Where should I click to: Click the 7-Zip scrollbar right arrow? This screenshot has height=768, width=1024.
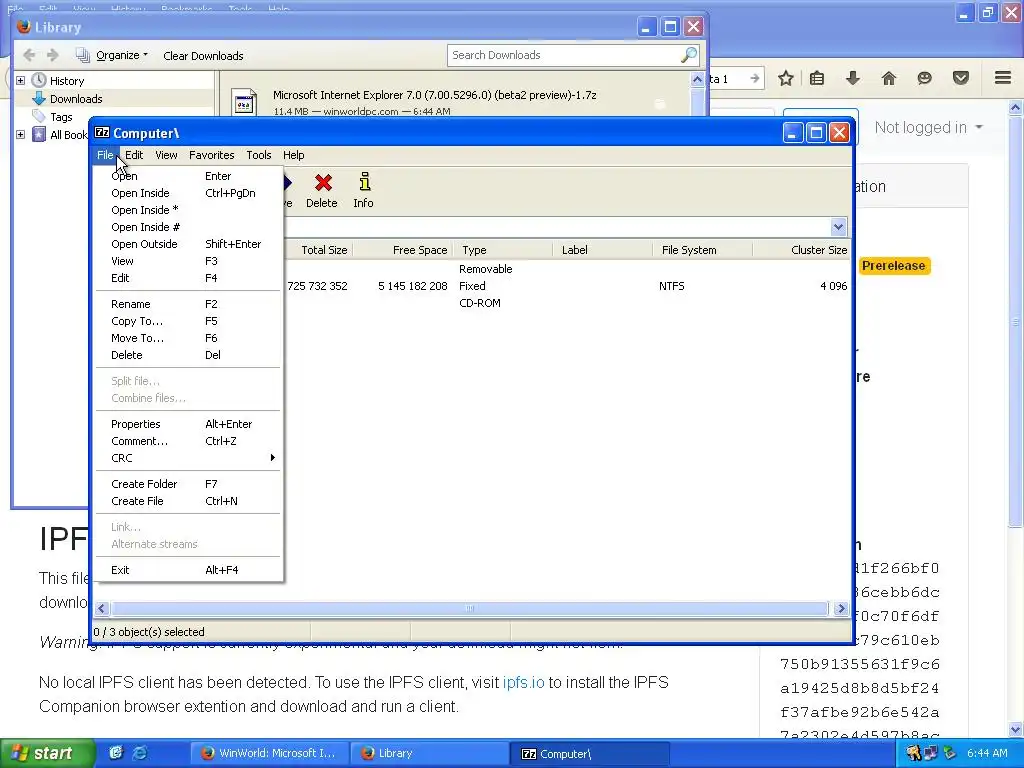(x=840, y=609)
